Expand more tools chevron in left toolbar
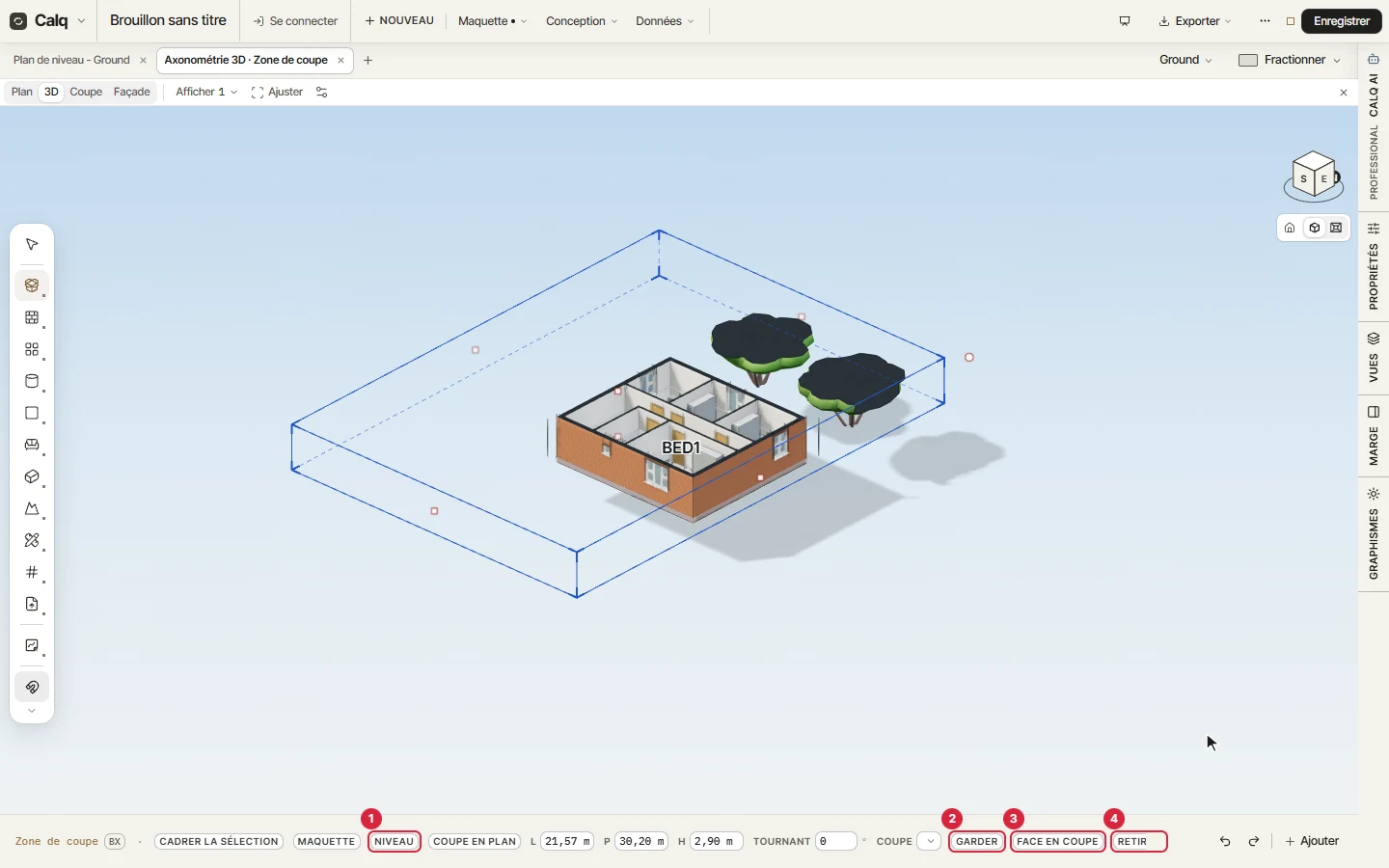The image size is (1389, 868). [x=32, y=711]
